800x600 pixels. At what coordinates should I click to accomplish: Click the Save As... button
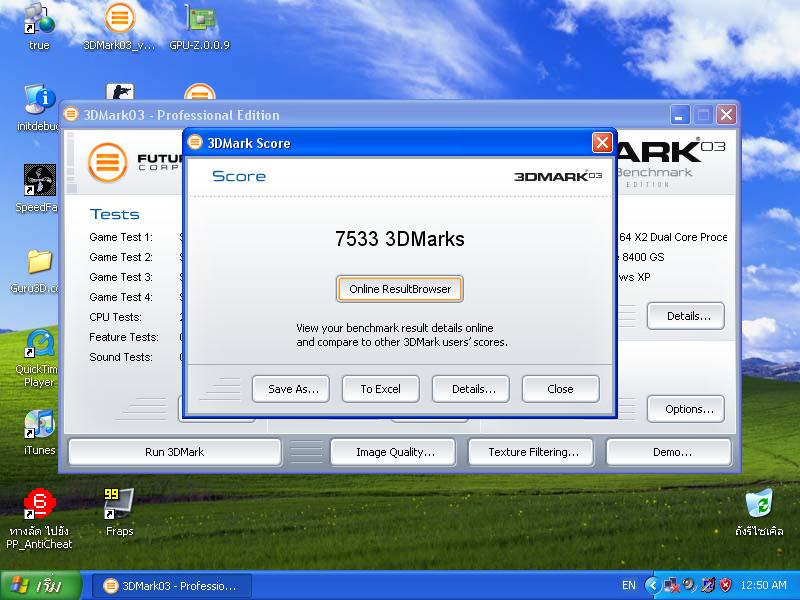tap(291, 389)
